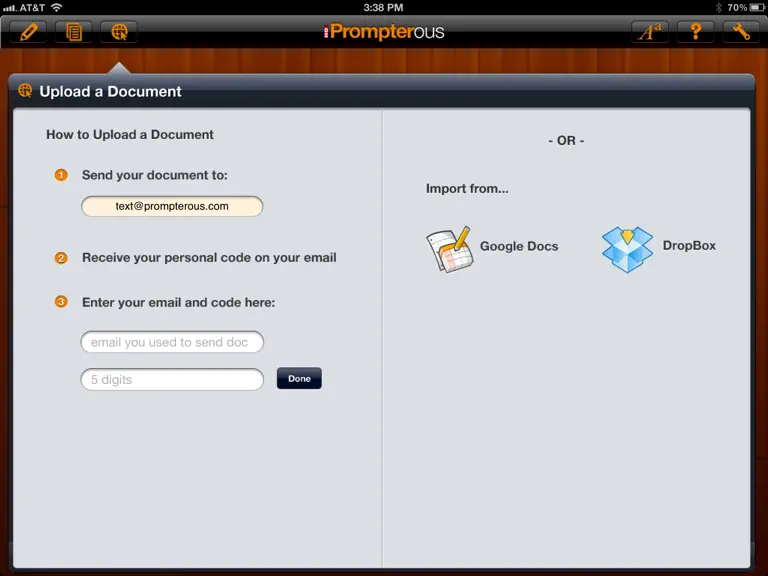Select the Google Docs import label
This screenshot has height=576, width=768.
pyautogui.click(x=519, y=246)
